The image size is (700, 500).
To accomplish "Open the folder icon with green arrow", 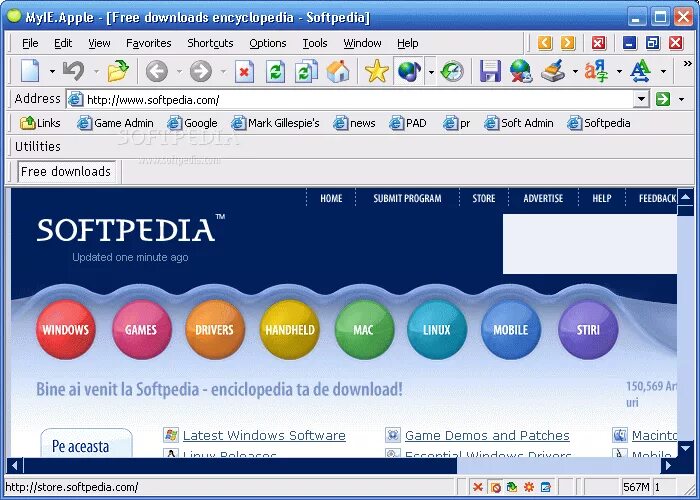I will pyautogui.click(x=118, y=71).
